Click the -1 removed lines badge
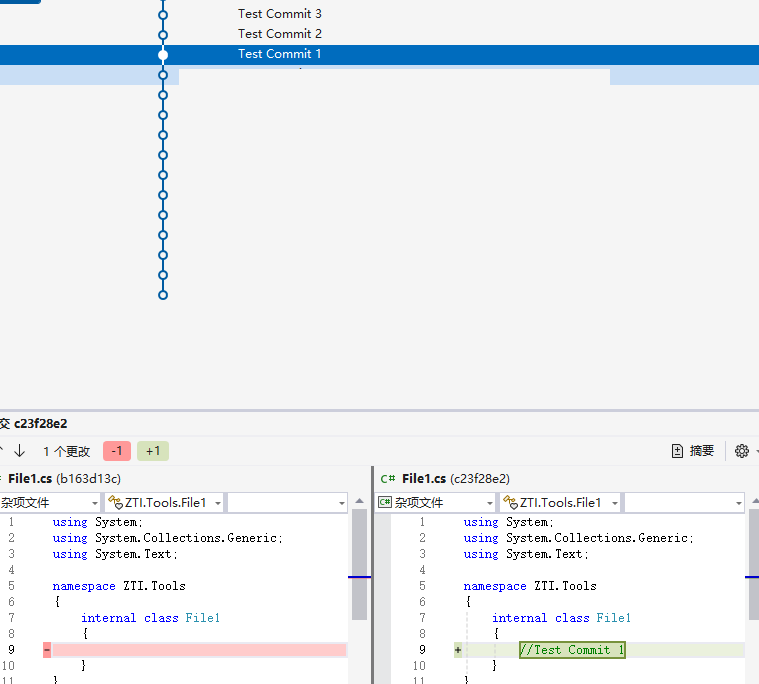Viewport: 759px width, 684px height. pyautogui.click(x=117, y=451)
